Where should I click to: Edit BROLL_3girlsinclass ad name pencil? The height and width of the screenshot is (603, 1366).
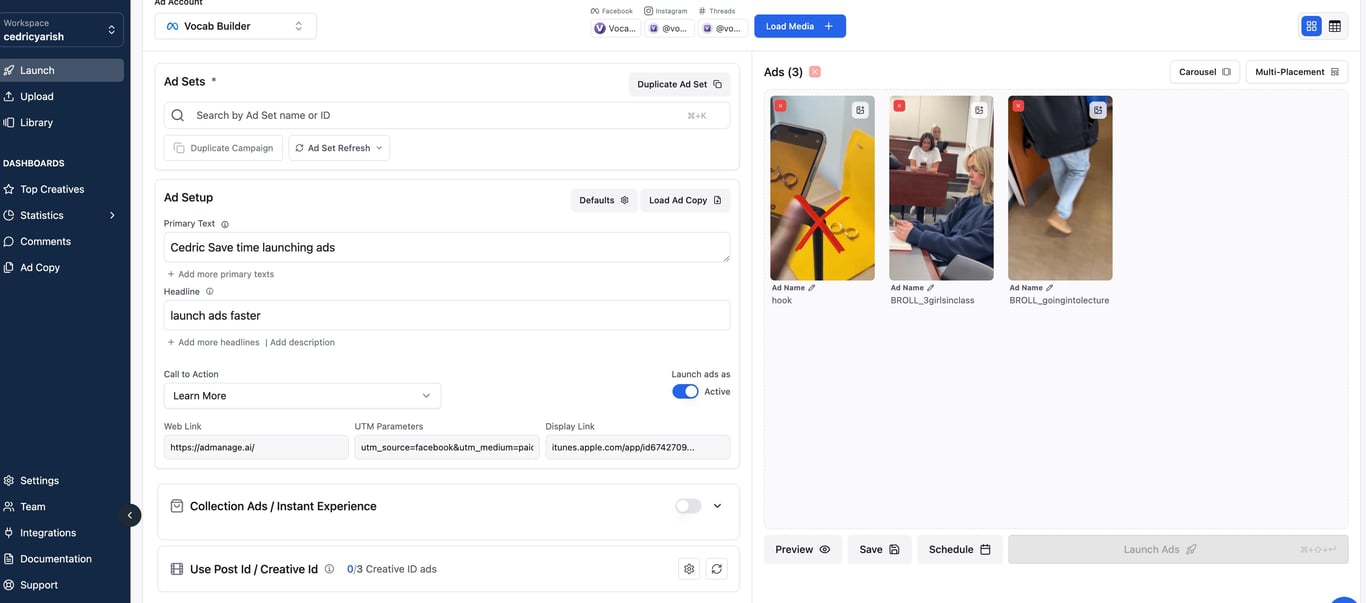930,288
